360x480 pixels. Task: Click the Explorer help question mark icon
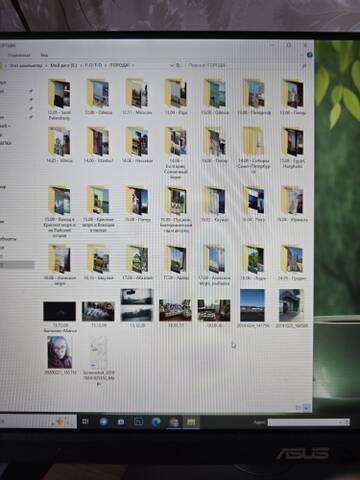(310, 55)
